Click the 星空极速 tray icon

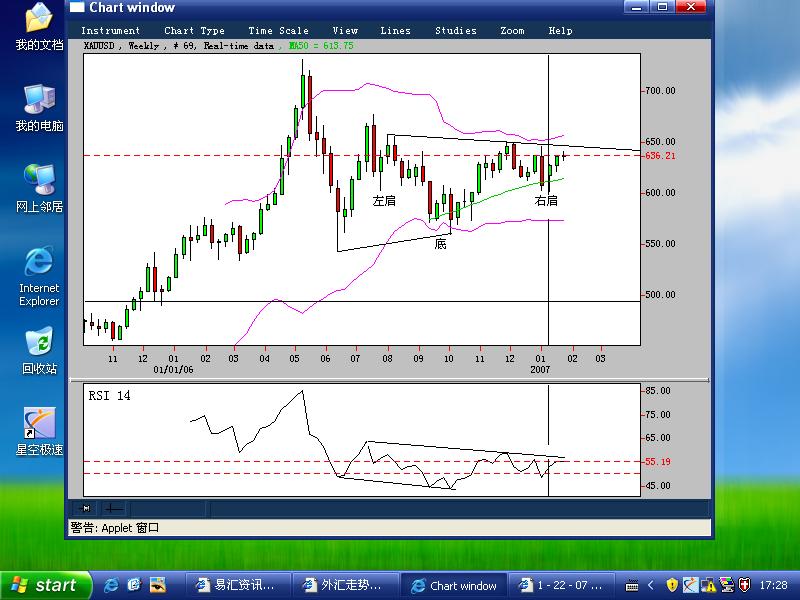click(690, 585)
